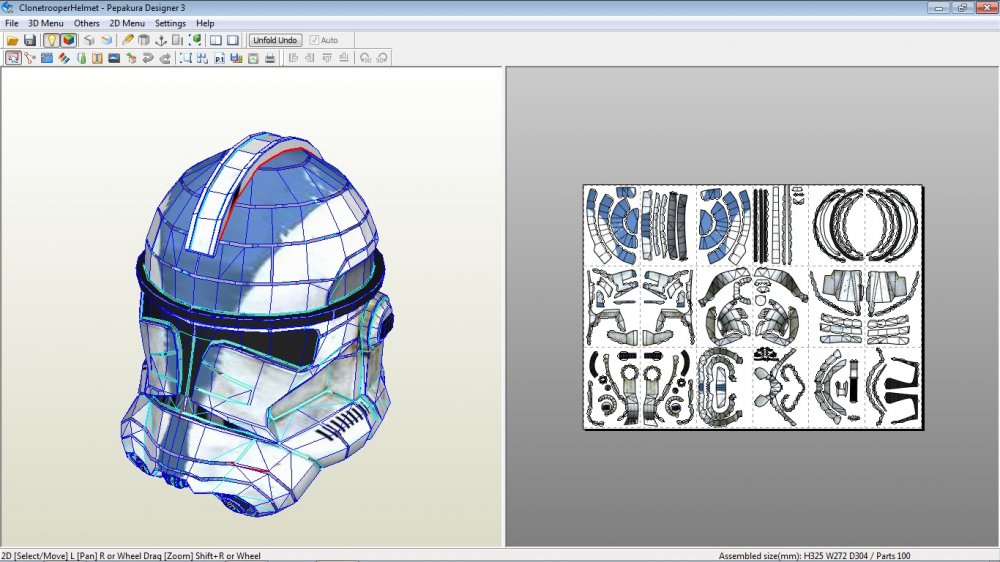Screen dimensions: 1000x562
Task: Open the Settings menu
Action: [x=170, y=23]
